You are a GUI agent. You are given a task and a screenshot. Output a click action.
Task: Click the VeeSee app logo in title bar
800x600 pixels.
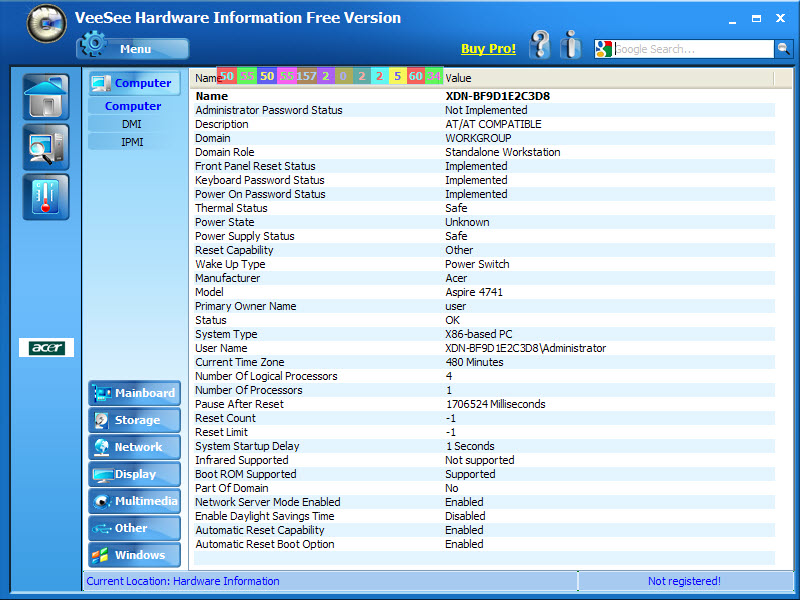point(46,22)
